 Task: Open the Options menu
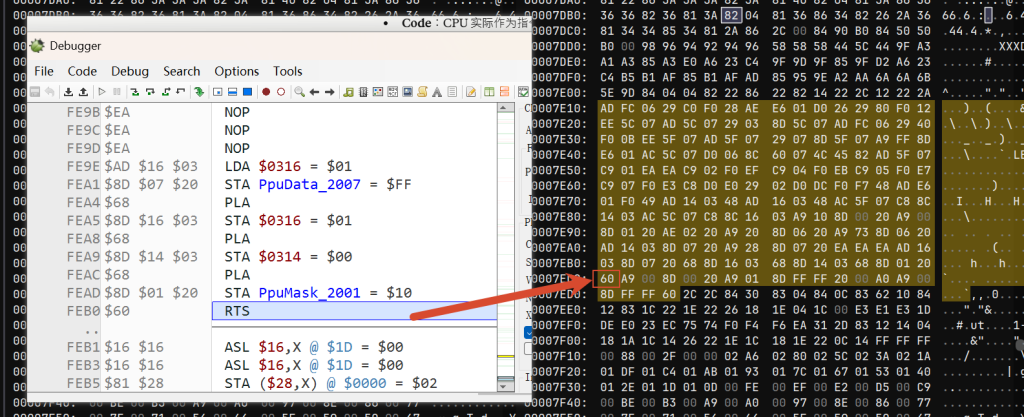236,71
